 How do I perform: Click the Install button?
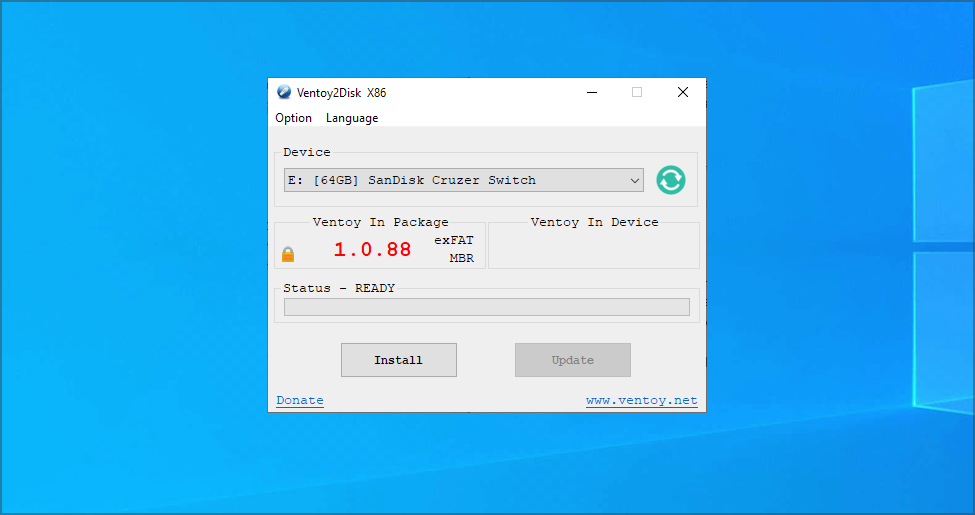click(x=399, y=360)
